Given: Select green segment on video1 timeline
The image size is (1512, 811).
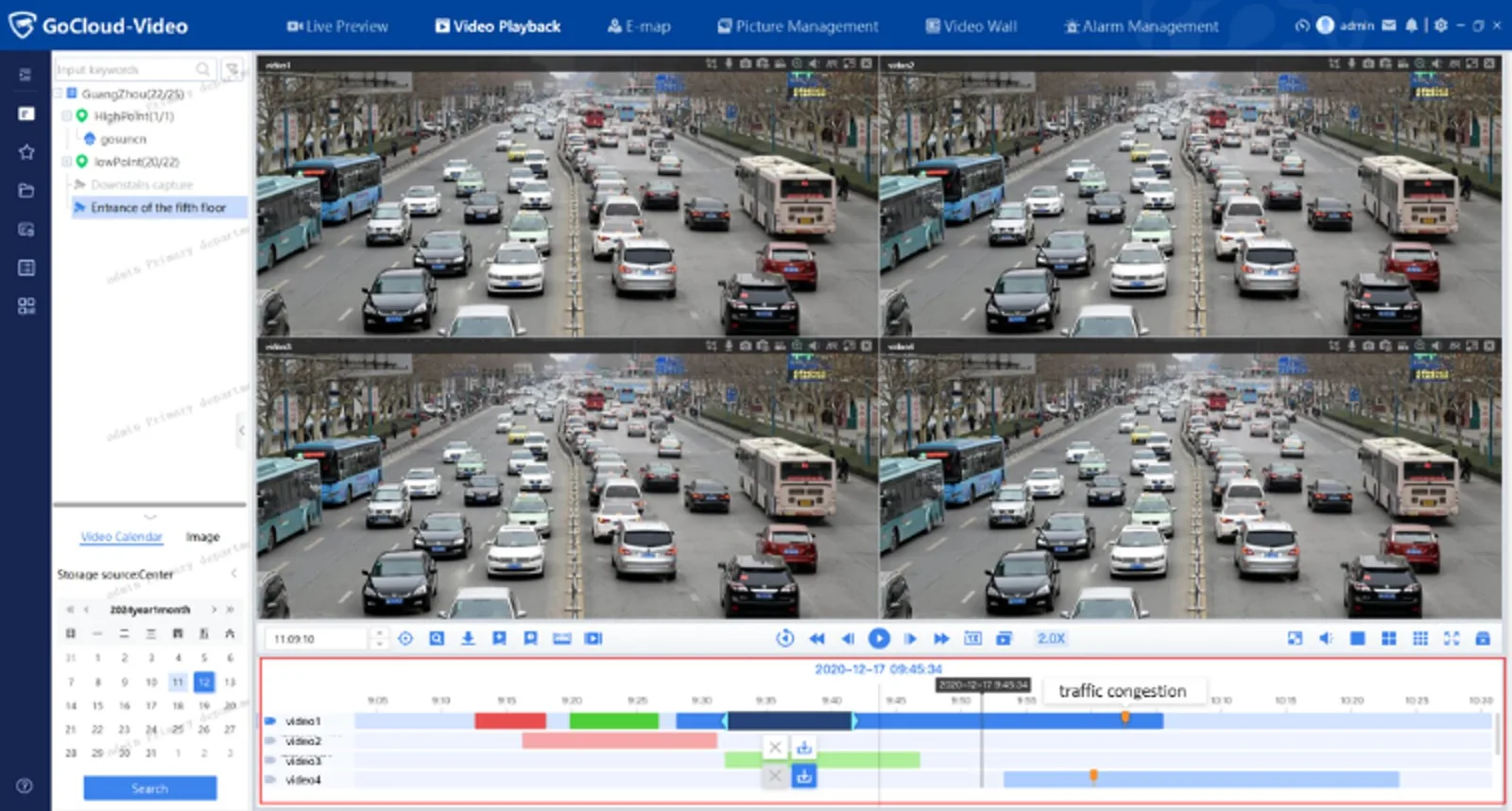Looking at the screenshot, I should click(614, 721).
